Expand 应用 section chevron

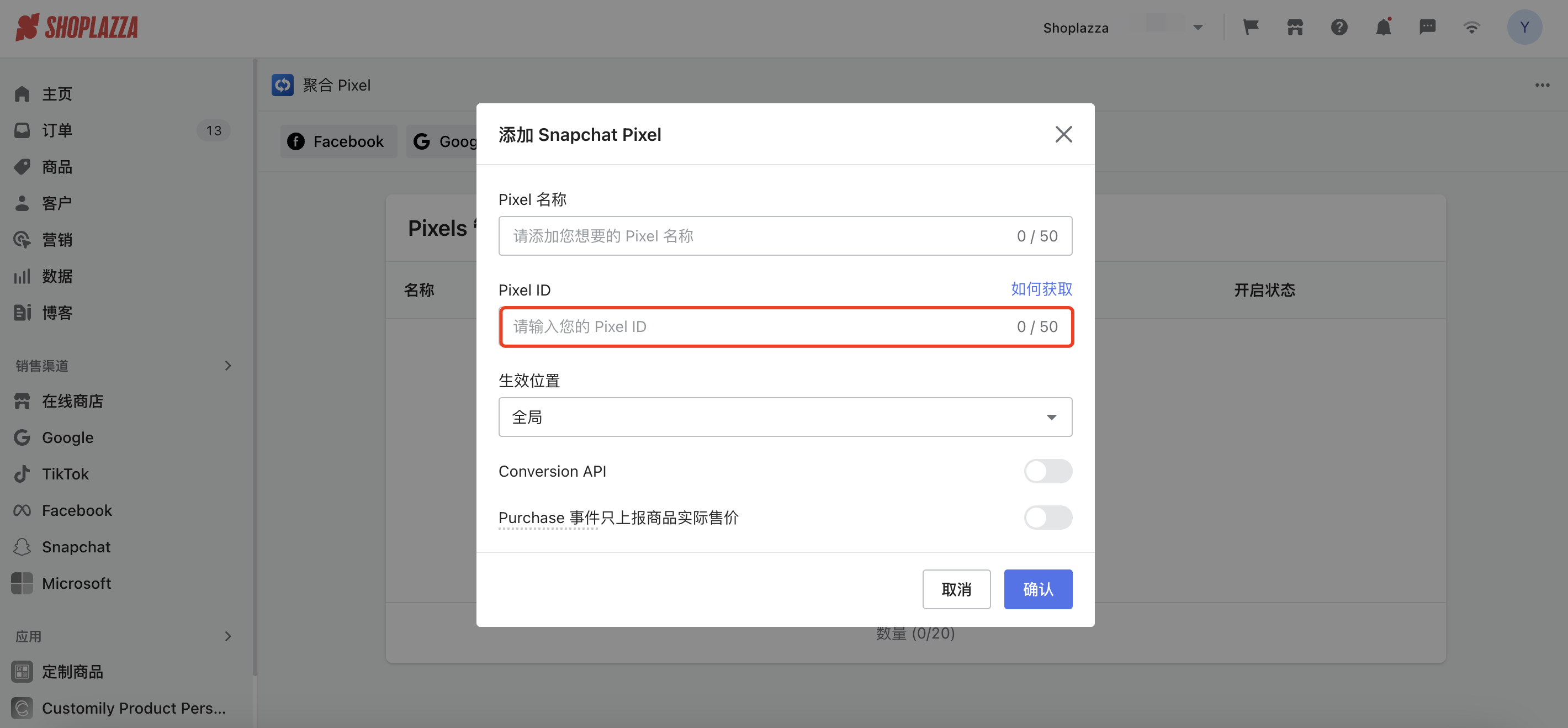(x=227, y=637)
